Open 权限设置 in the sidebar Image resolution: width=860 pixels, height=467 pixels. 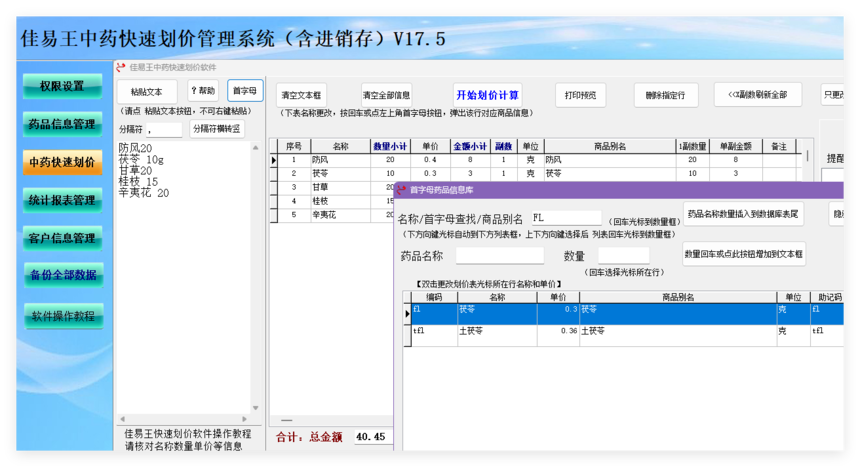coord(62,86)
